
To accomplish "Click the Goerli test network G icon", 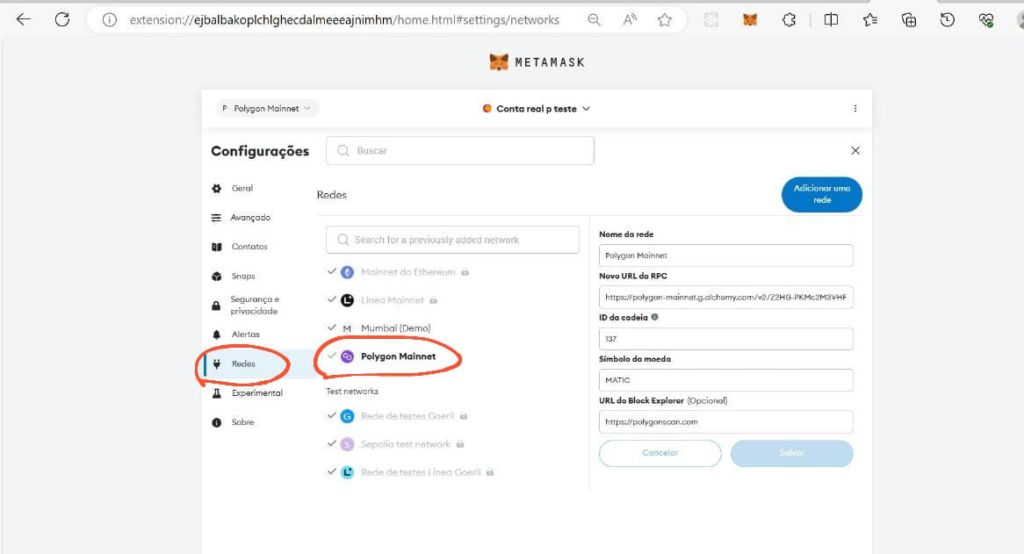I will point(347,416).
